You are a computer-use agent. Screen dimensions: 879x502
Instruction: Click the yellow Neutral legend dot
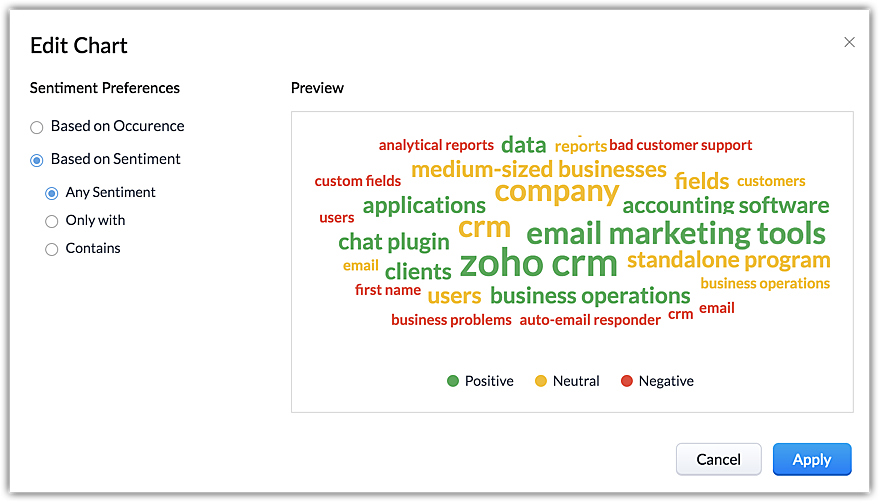541,381
